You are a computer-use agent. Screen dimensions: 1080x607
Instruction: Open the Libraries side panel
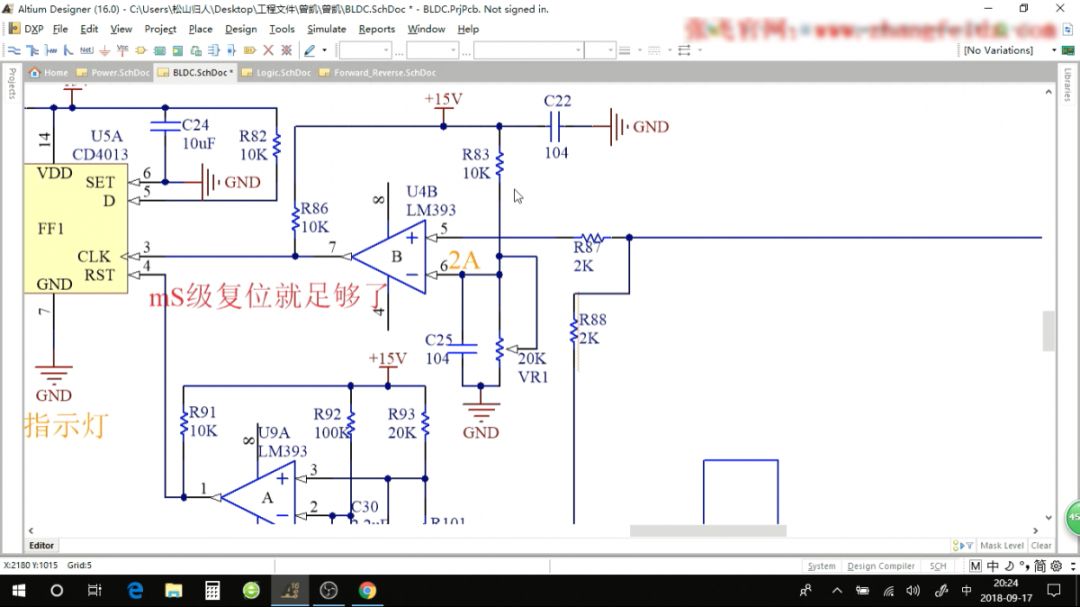coord(1067,84)
